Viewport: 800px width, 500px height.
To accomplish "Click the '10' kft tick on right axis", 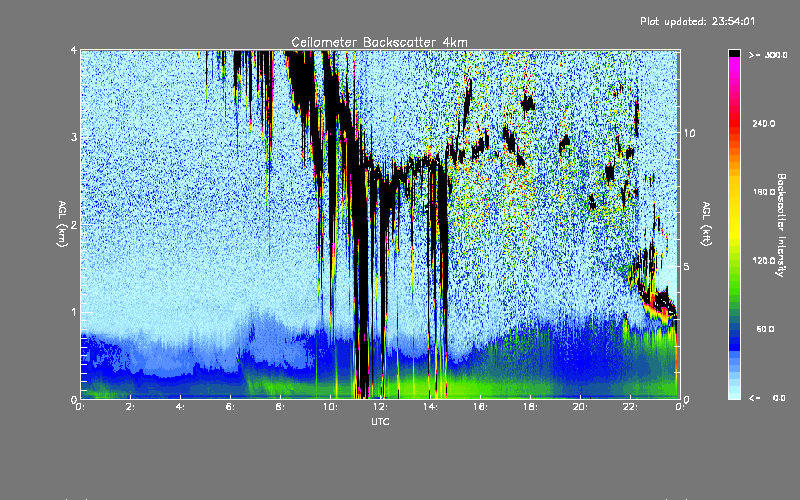I will (x=689, y=133).
